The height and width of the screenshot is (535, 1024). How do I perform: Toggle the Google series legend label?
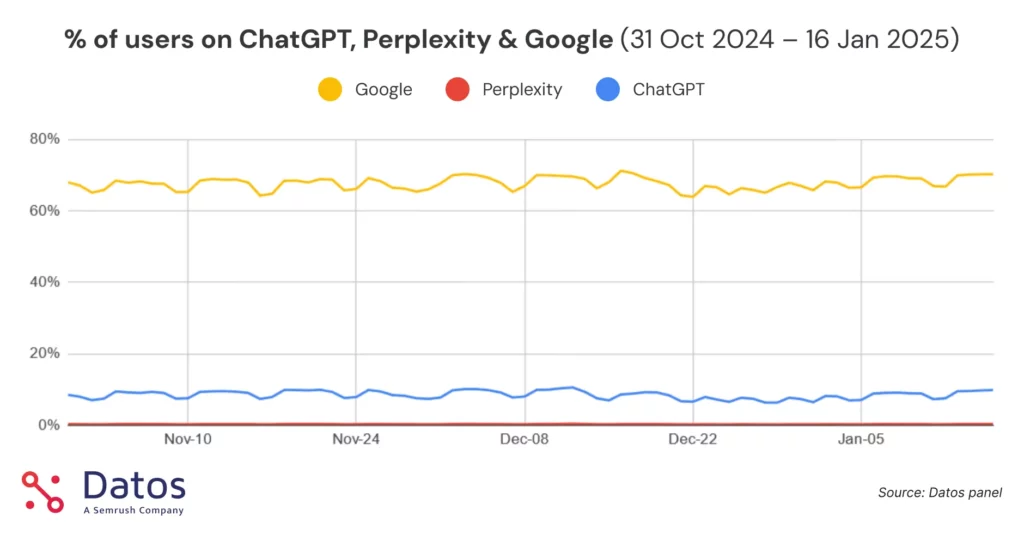pyautogui.click(x=383, y=90)
